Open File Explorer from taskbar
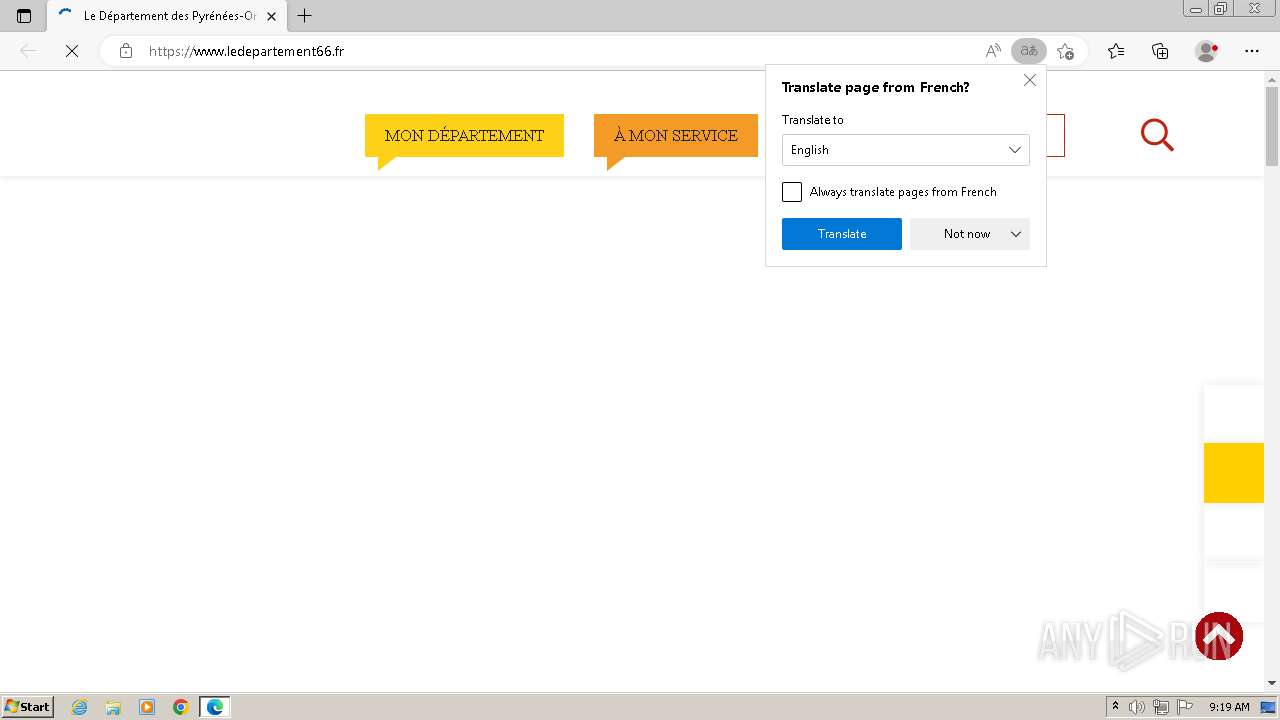1280x720 pixels. tap(113, 707)
